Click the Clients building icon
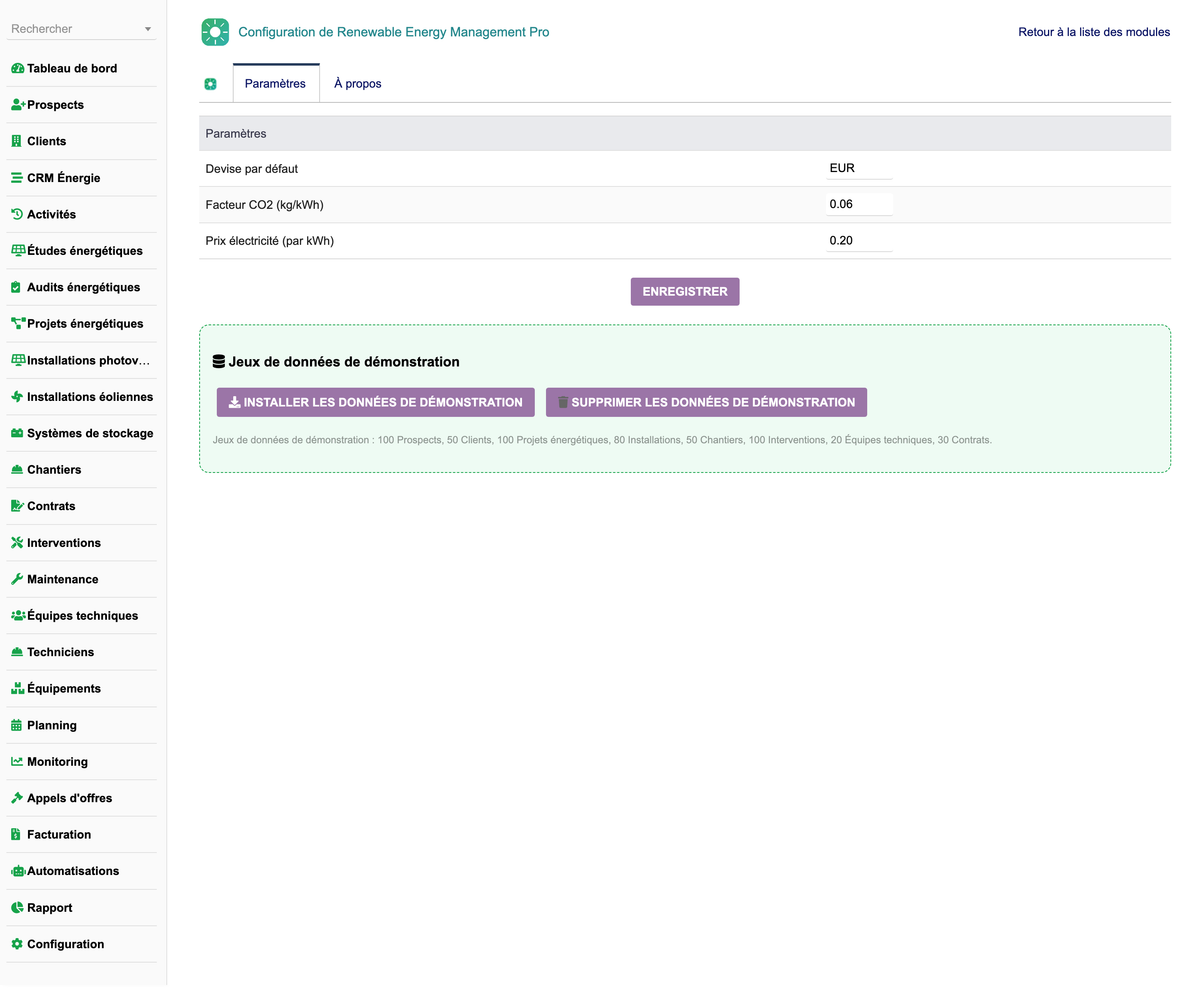The height and width of the screenshot is (1001, 1200). (16, 141)
